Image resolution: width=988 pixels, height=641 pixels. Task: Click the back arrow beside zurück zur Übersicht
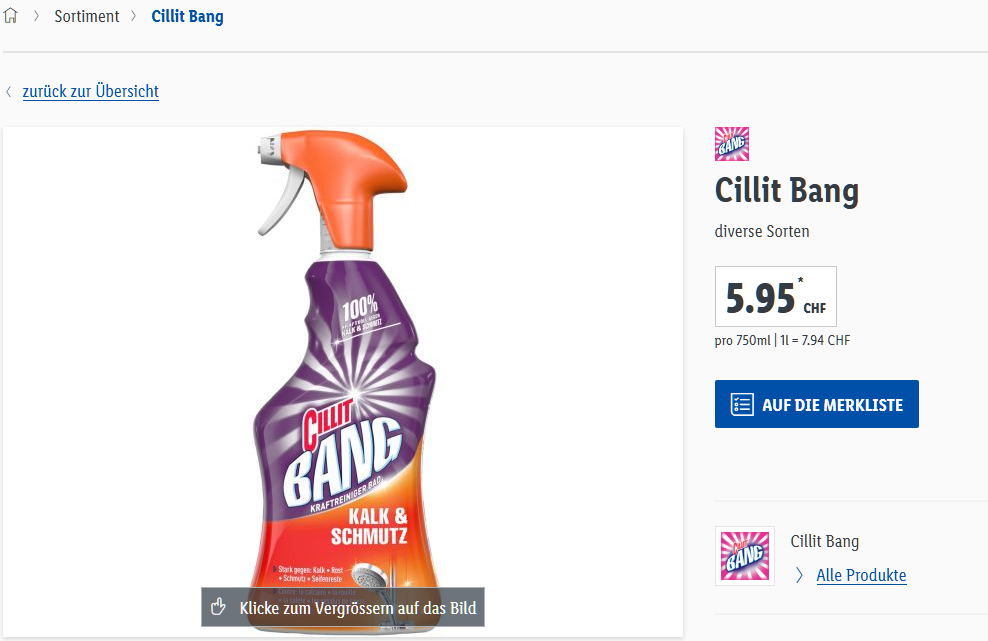tap(9, 92)
